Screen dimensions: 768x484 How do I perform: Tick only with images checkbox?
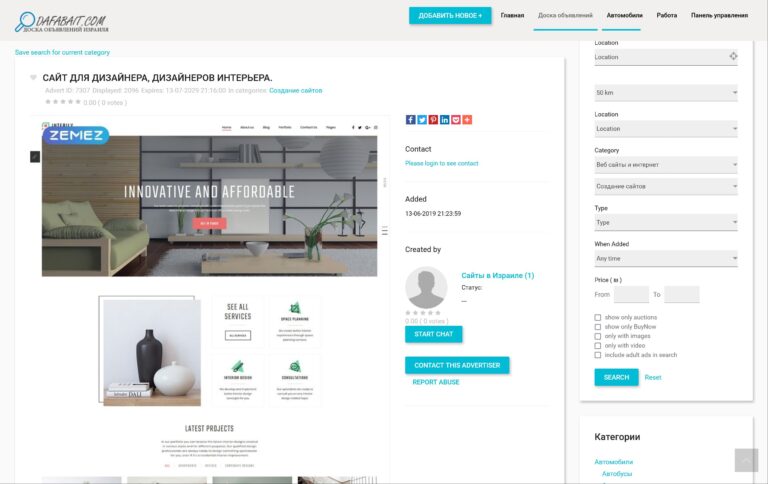pyautogui.click(x=597, y=336)
